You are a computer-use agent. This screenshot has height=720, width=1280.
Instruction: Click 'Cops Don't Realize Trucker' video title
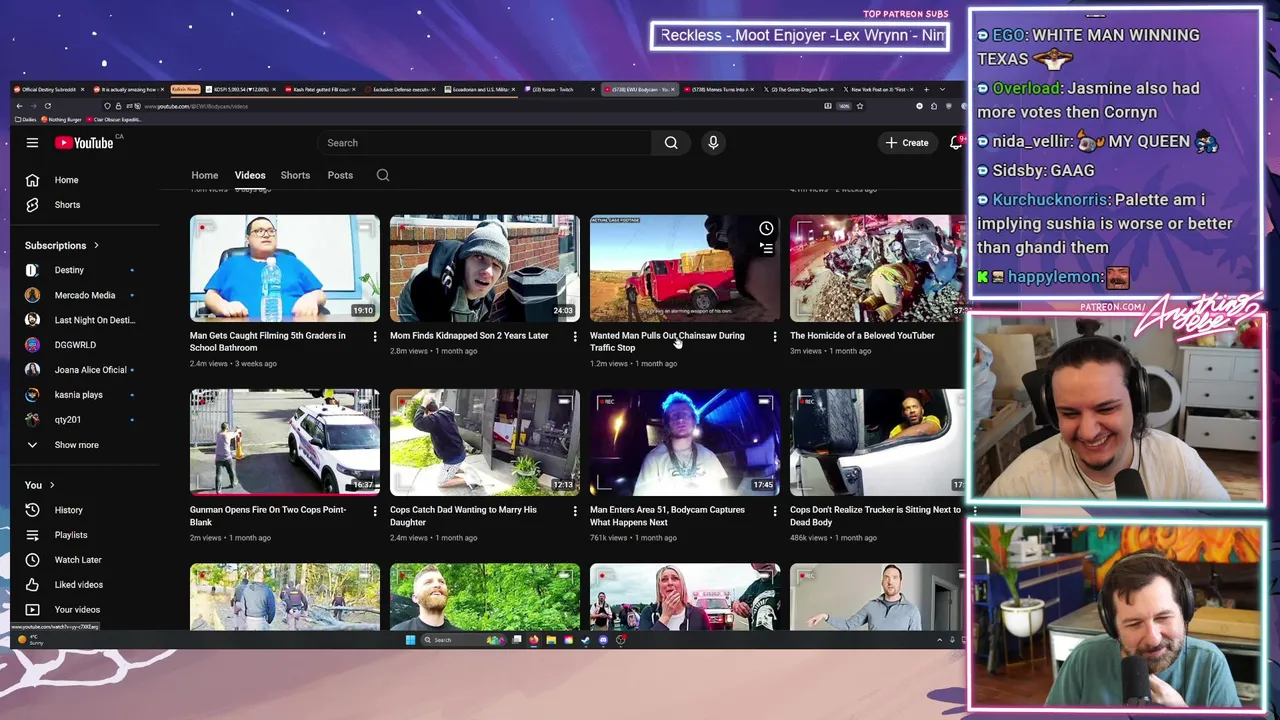click(x=875, y=516)
